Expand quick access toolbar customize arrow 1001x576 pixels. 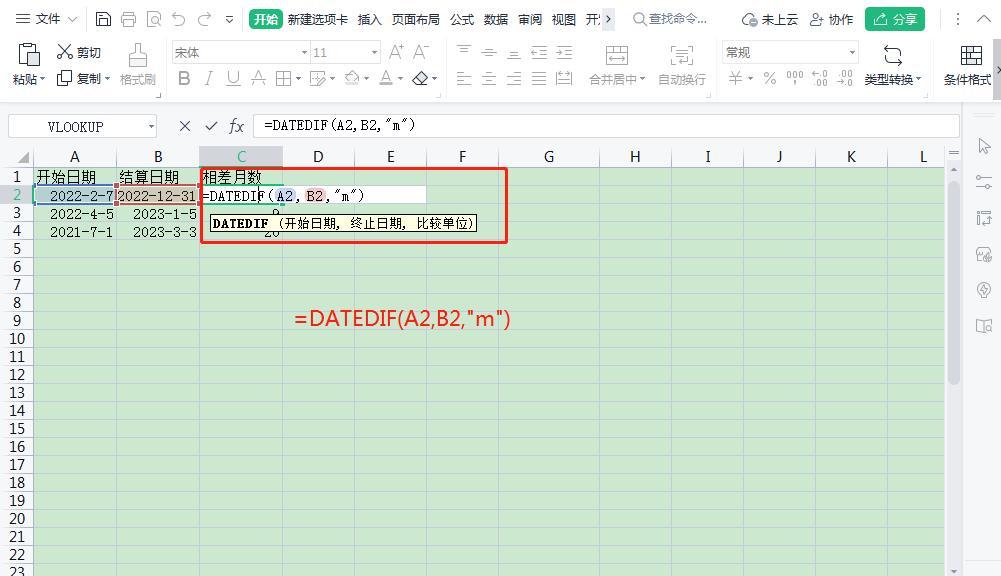(x=229, y=20)
